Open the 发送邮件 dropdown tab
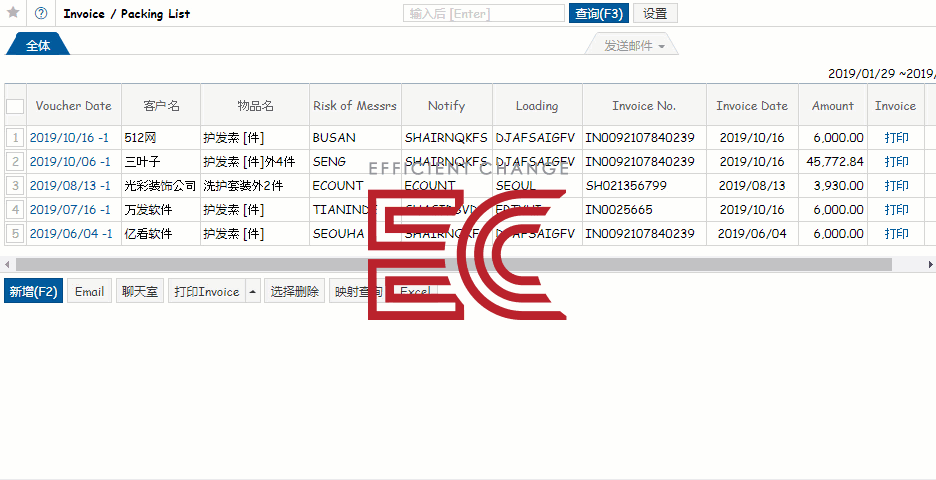Viewport: 936px width, 480px height. [x=632, y=45]
